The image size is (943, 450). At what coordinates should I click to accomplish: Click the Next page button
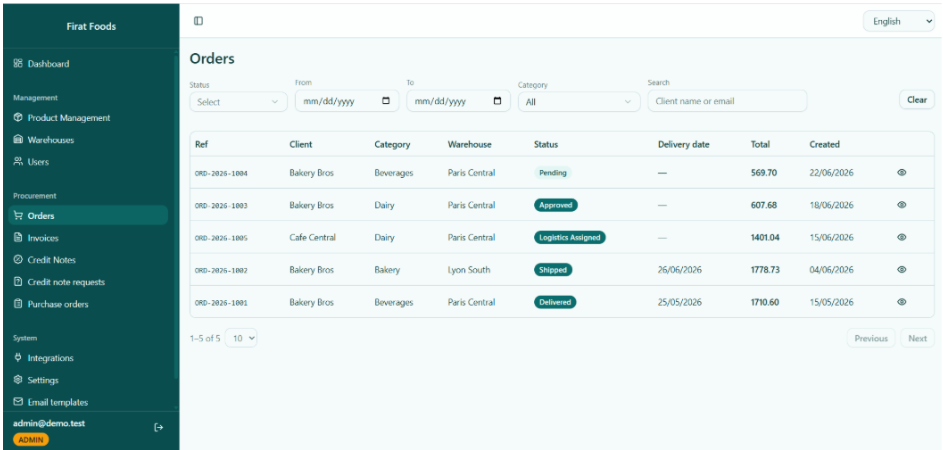coord(917,338)
